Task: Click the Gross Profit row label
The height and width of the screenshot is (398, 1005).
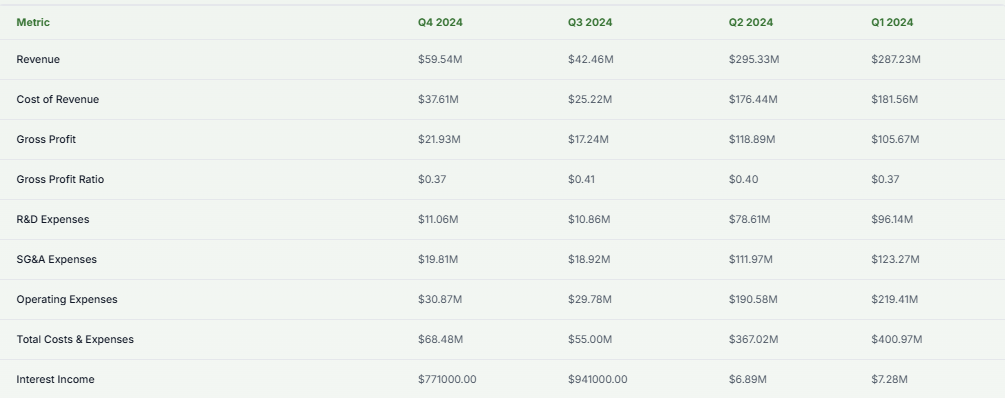Action: coord(46,139)
